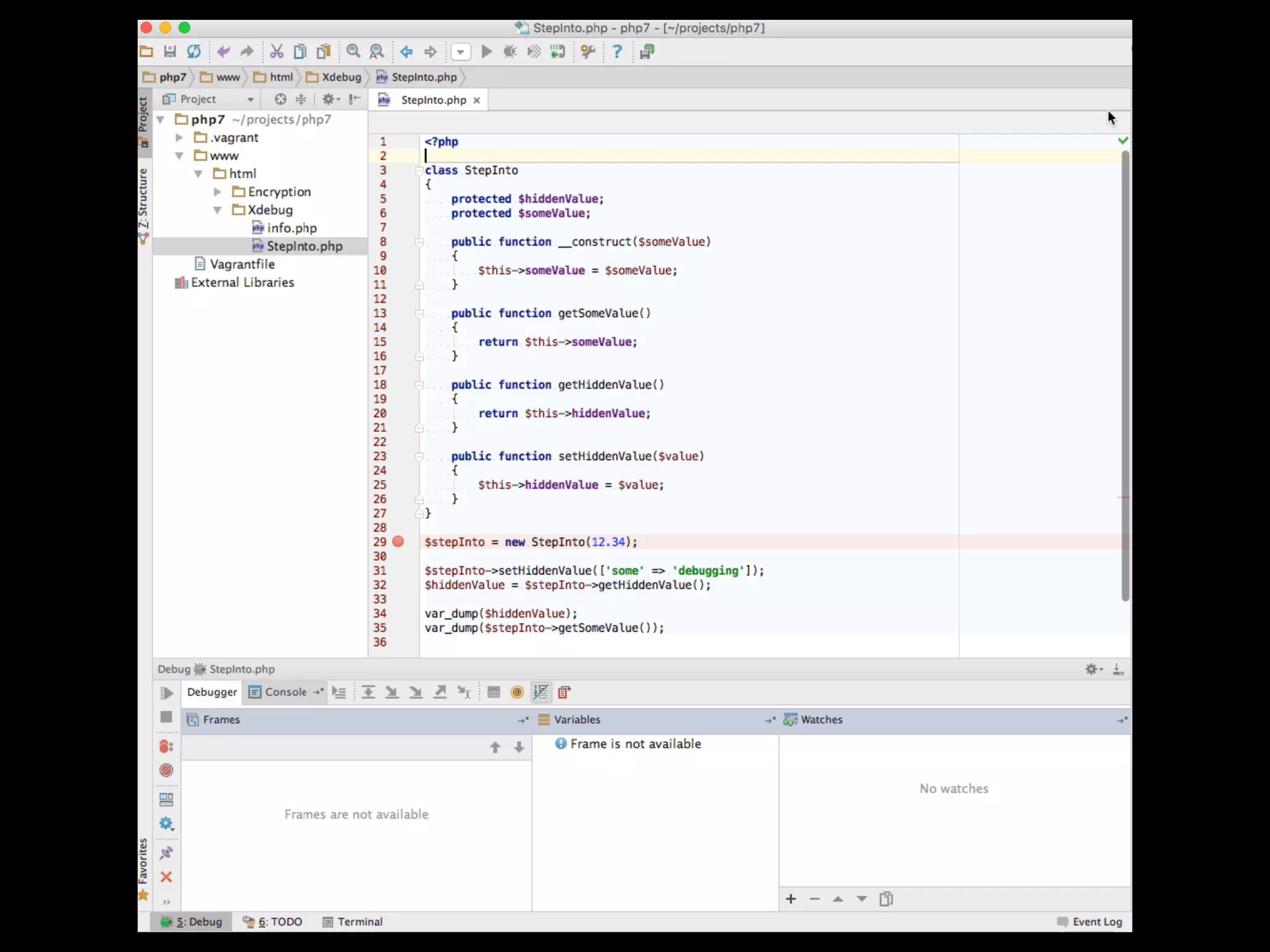Click the Step Over debugger icon
This screenshot has width=1270, height=952.
click(368, 692)
